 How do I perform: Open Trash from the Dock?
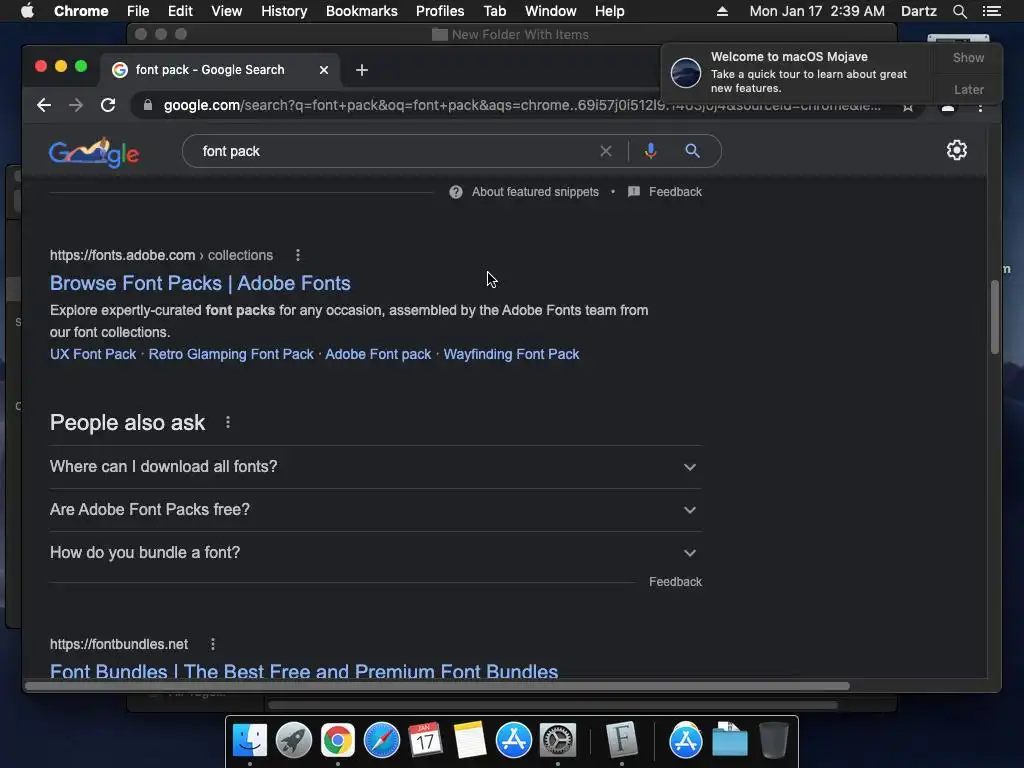click(x=774, y=740)
